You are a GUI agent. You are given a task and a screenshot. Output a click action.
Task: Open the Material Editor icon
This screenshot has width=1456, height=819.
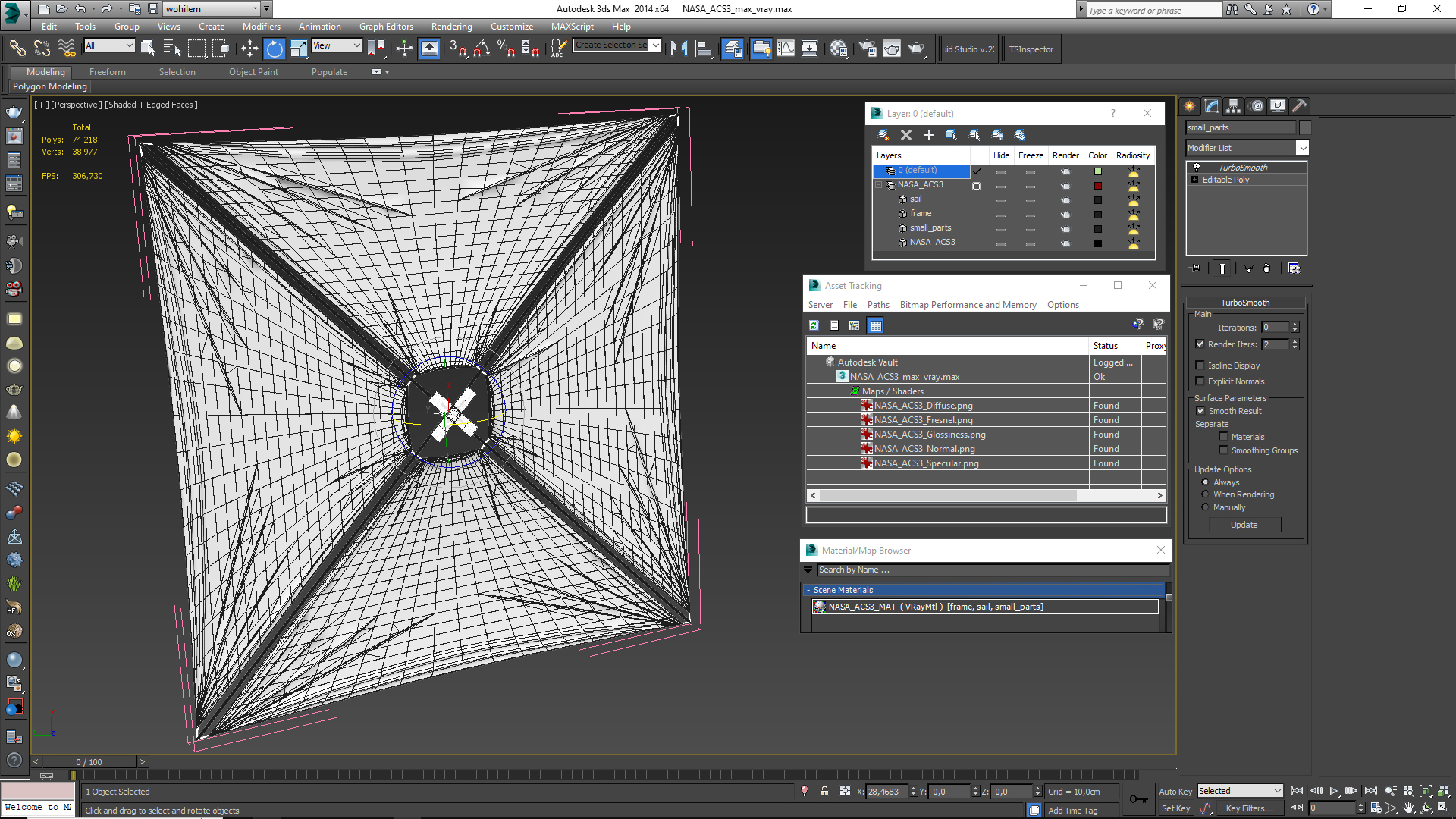pos(838,49)
